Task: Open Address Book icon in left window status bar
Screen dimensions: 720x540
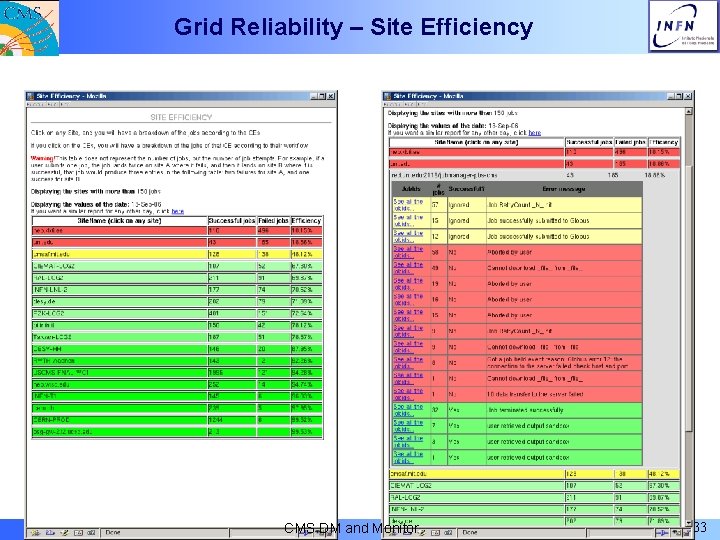Action: click(x=78, y=533)
